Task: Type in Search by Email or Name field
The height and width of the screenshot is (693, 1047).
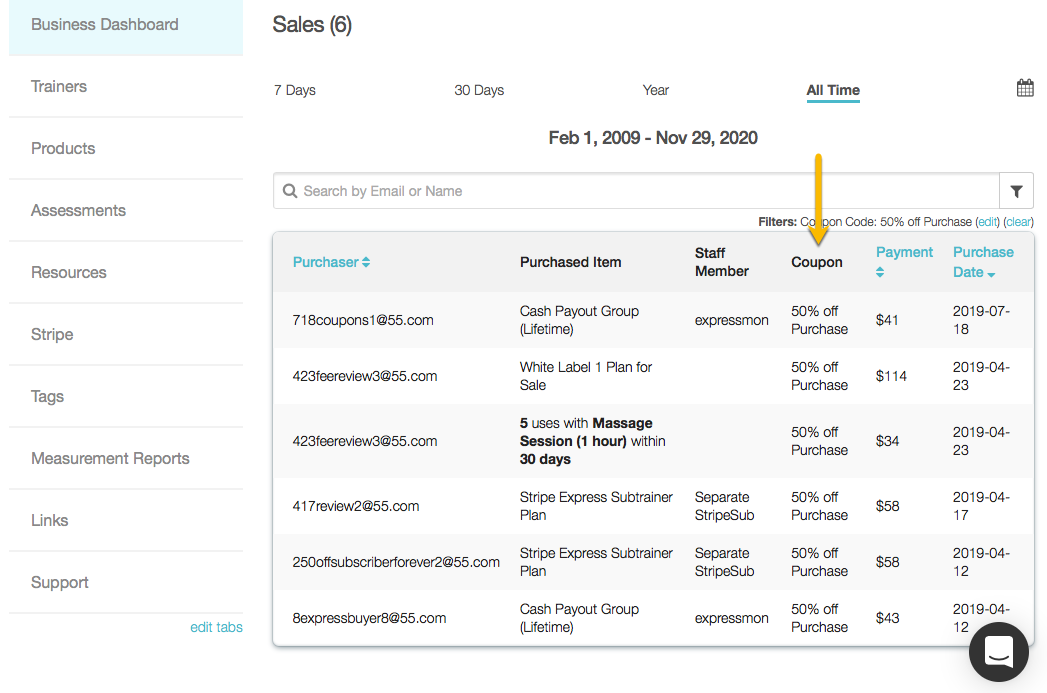Action: 640,191
